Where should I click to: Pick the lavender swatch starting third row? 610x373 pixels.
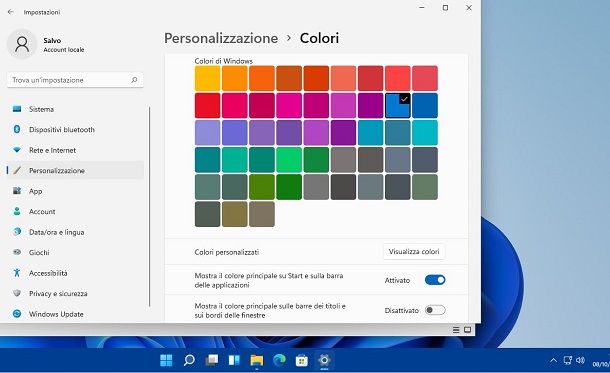click(x=207, y=133)
